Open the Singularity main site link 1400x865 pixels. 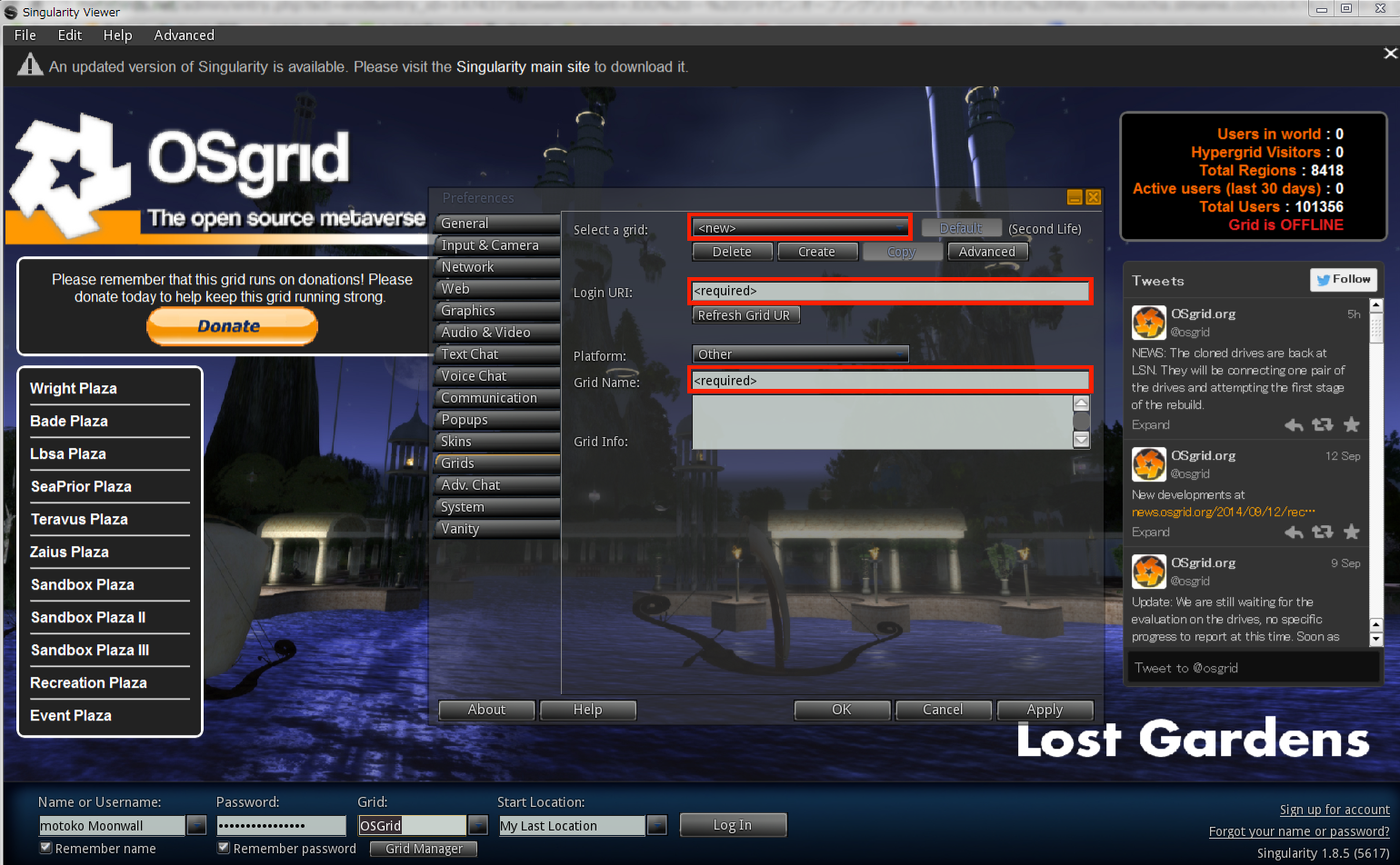point(523,67)
